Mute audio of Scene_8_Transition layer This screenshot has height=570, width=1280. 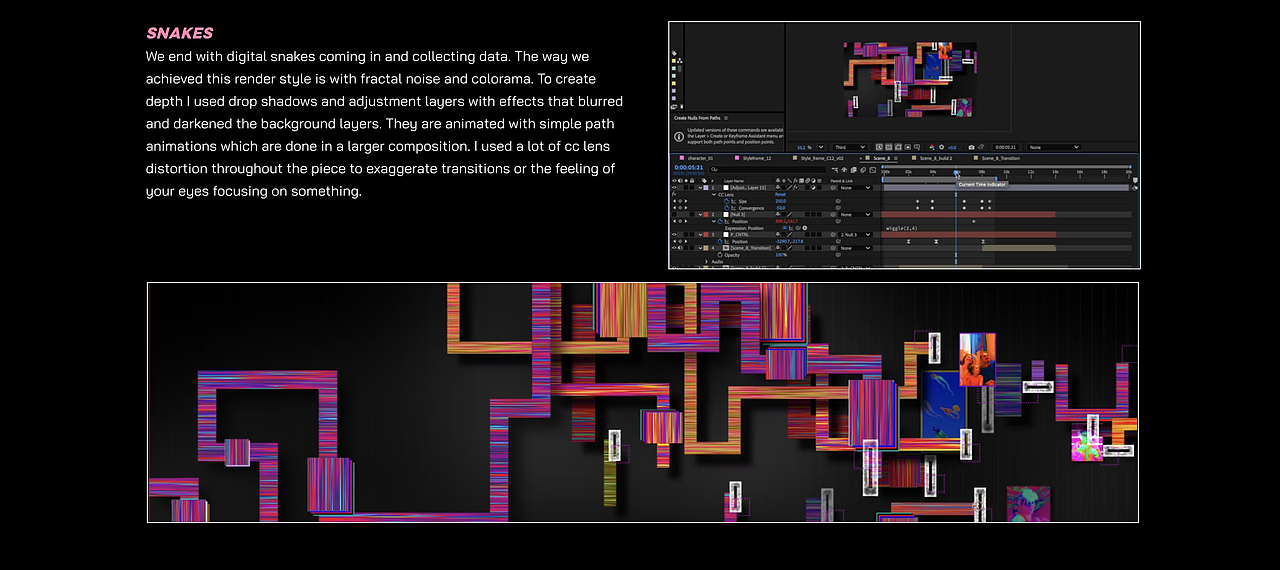point(680,248)
